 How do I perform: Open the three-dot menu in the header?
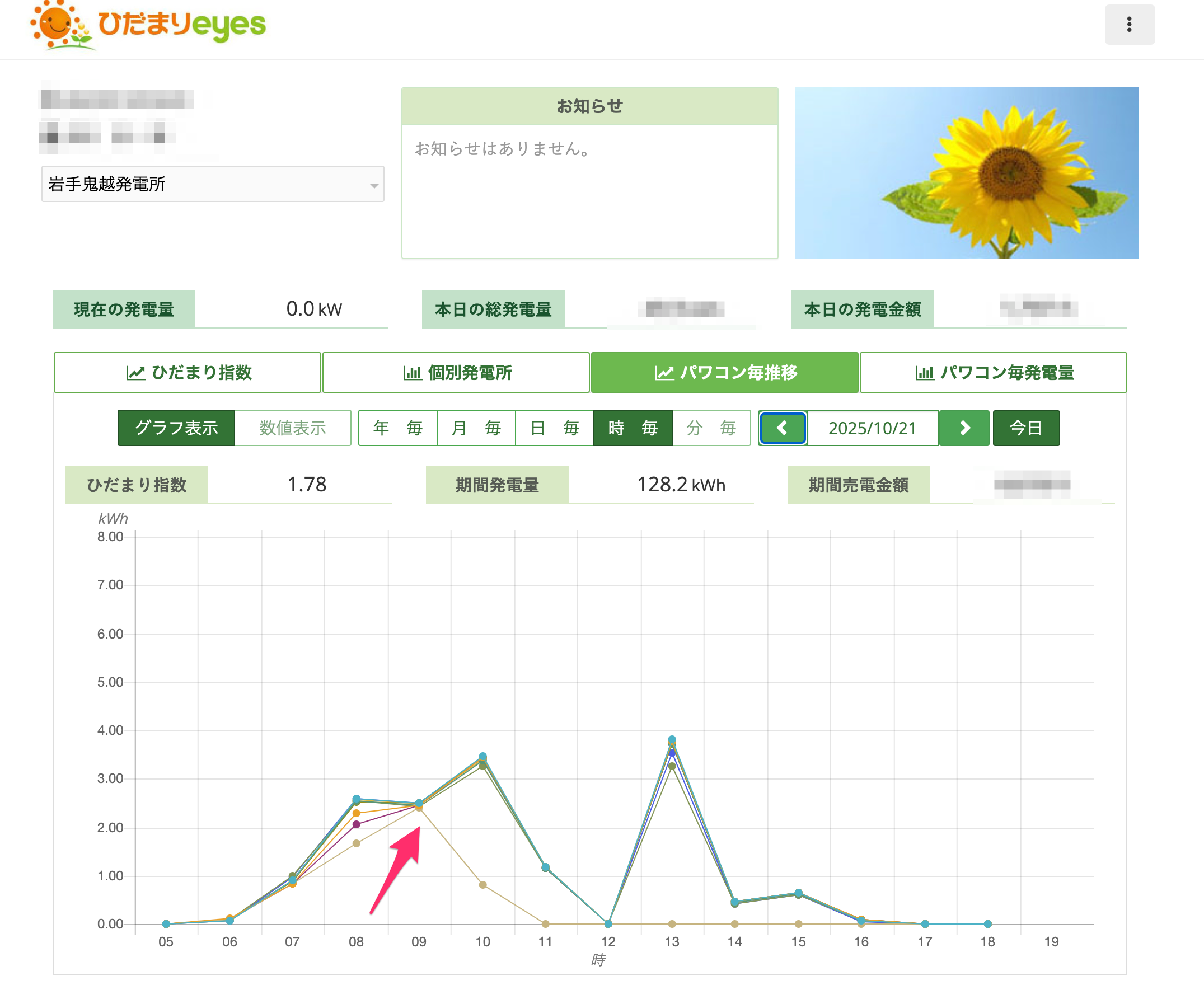coord(1128,25)
